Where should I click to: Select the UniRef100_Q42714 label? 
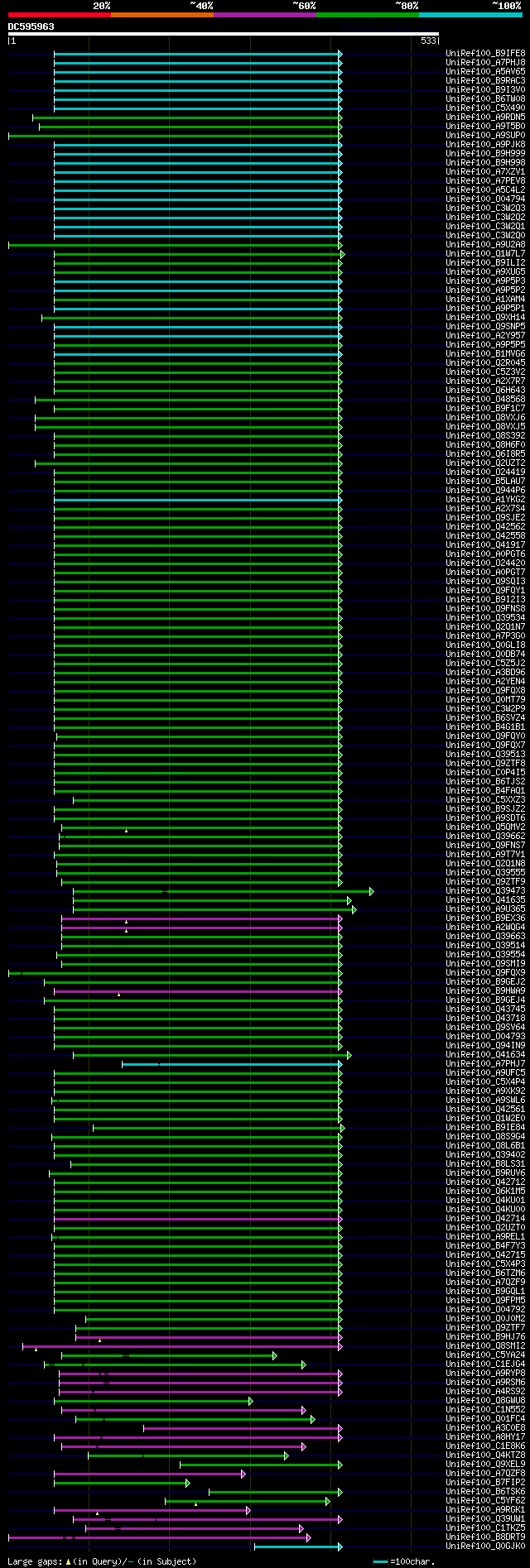click(x=485, y=1218)
